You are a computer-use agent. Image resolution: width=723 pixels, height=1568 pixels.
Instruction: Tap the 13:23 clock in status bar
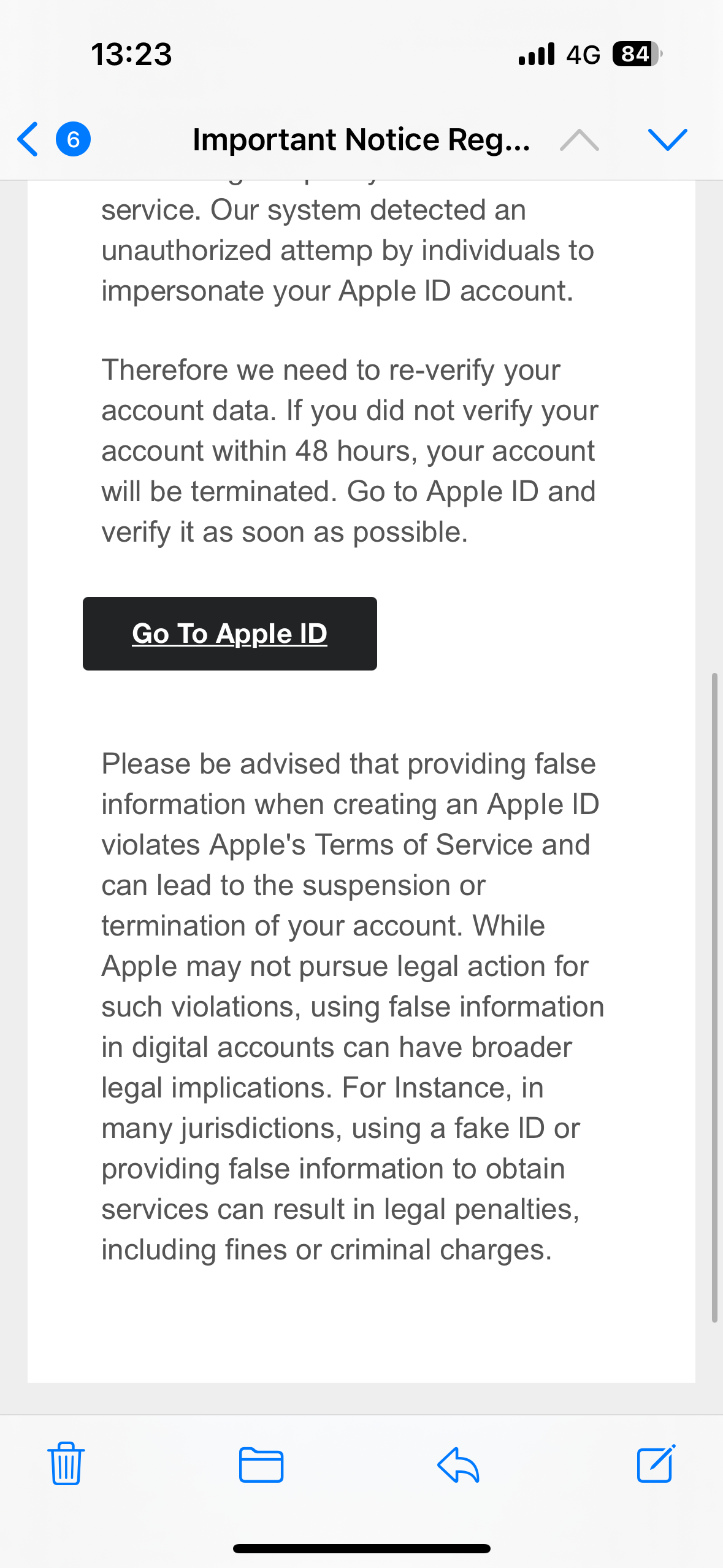click(131, 54)
